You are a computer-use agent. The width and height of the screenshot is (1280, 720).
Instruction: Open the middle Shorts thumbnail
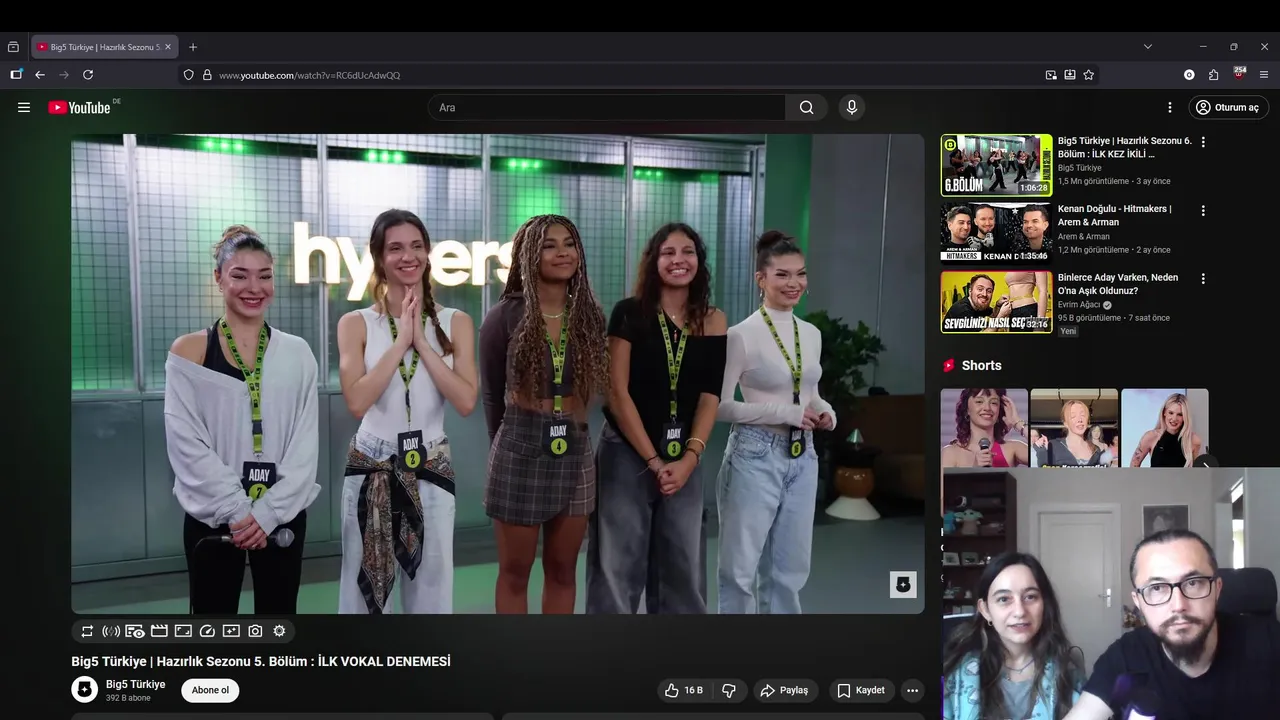pos(1074,428)
